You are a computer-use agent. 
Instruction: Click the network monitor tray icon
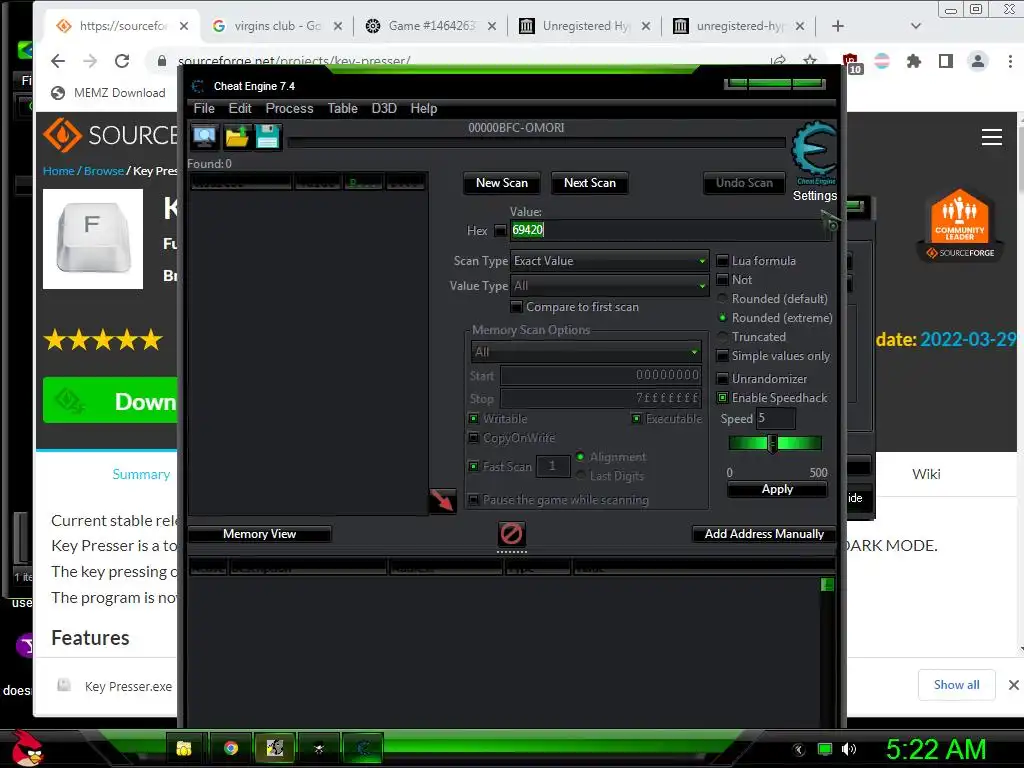825,749
